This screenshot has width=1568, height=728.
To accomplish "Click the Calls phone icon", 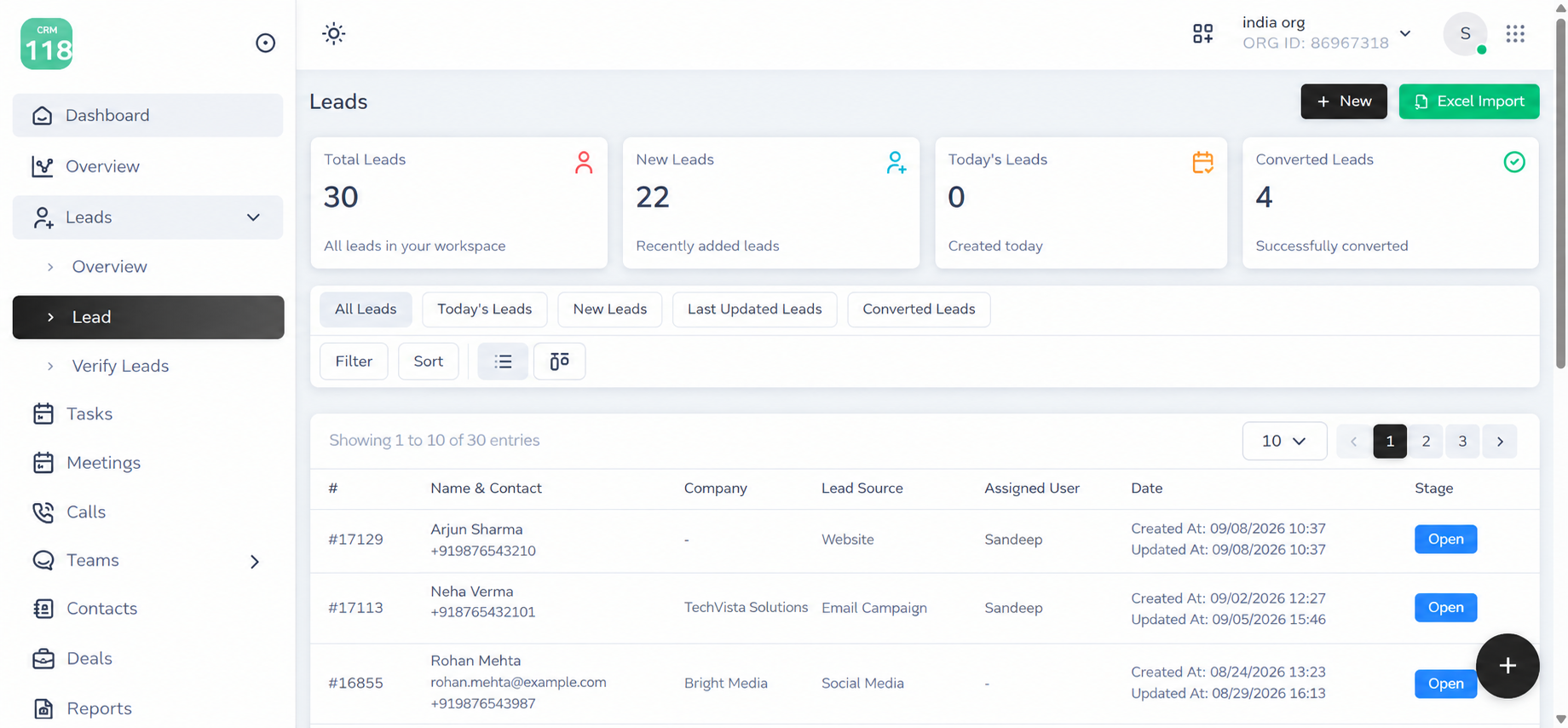I will click(x=43, y=512).
